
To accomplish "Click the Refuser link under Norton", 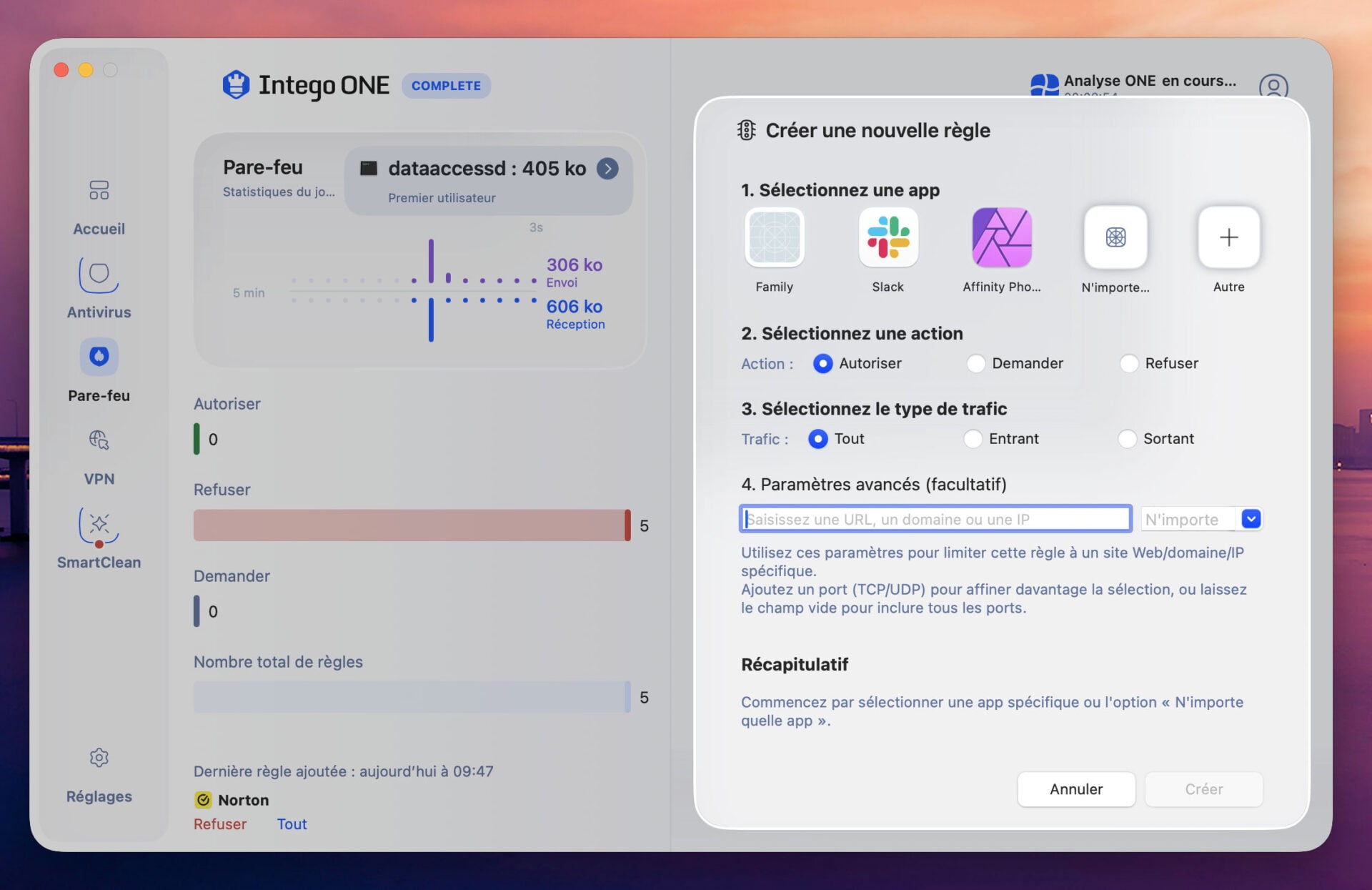I will 220,824.
